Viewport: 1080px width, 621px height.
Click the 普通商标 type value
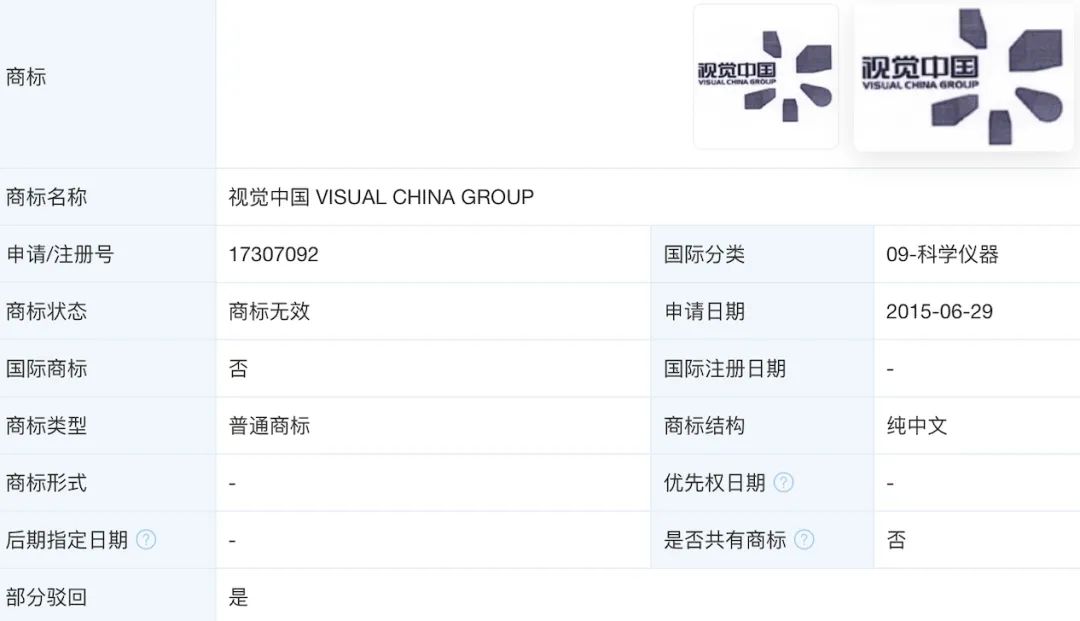(269, 426)
